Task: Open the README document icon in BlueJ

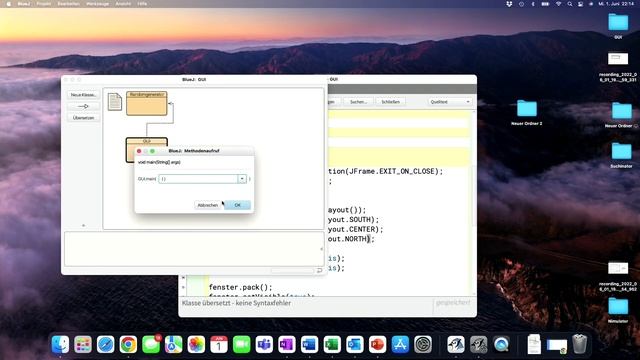Action: click(x=115, y=102)
